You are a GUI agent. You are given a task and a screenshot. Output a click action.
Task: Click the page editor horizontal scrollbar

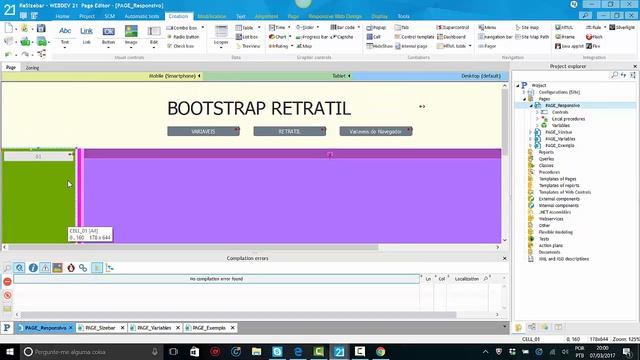tap(193, 247)
